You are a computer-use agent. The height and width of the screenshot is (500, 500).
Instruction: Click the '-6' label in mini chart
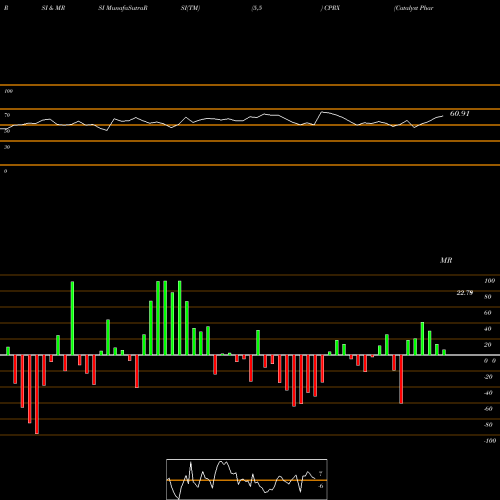(x=320, y=486)
